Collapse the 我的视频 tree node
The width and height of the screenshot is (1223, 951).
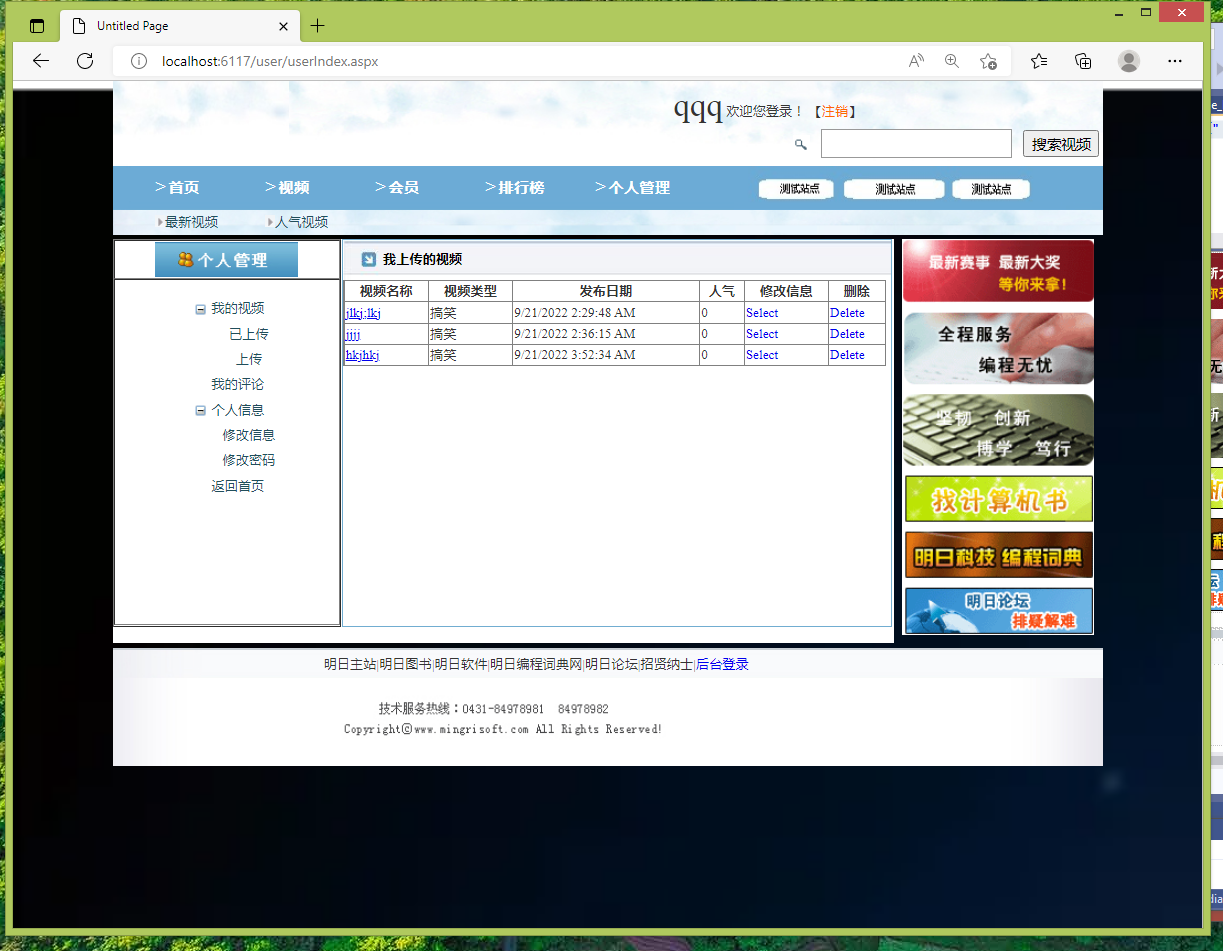coord(200,308)
